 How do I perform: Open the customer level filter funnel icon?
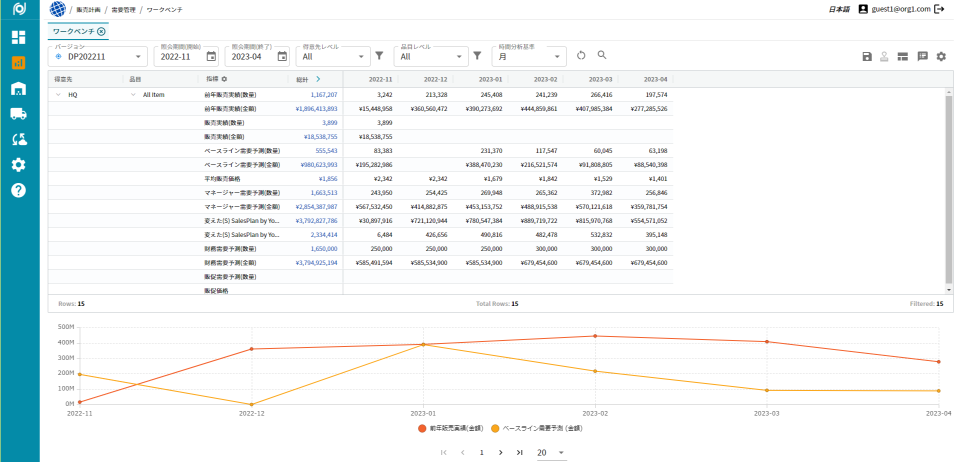click(379, 56)
